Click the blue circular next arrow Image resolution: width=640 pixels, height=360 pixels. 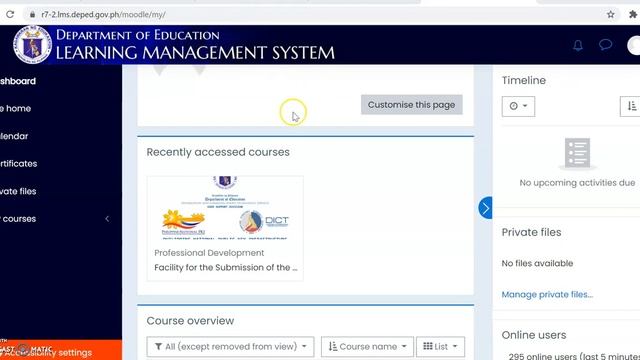coord(485,208)
